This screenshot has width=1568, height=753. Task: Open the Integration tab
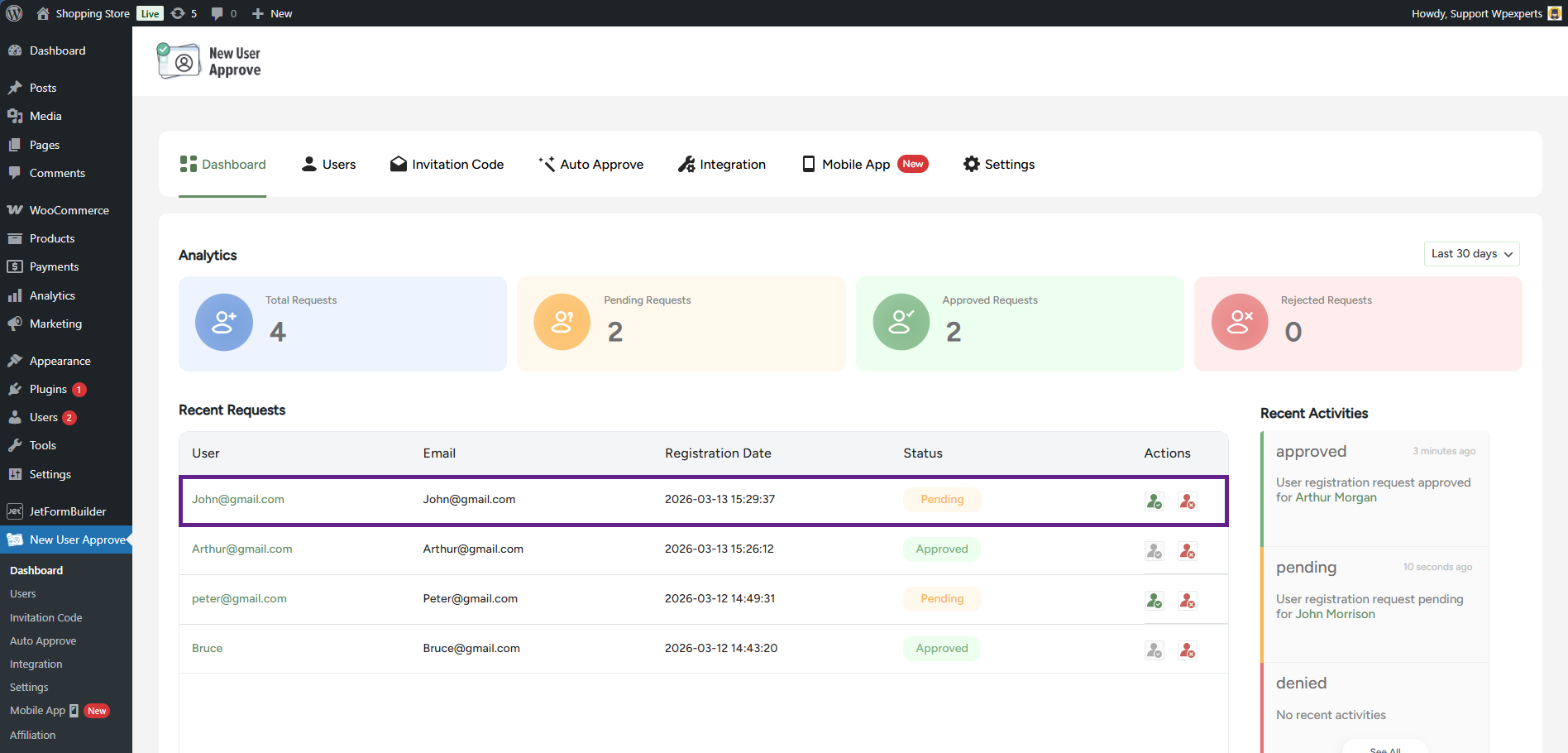[x=722, y=165]
